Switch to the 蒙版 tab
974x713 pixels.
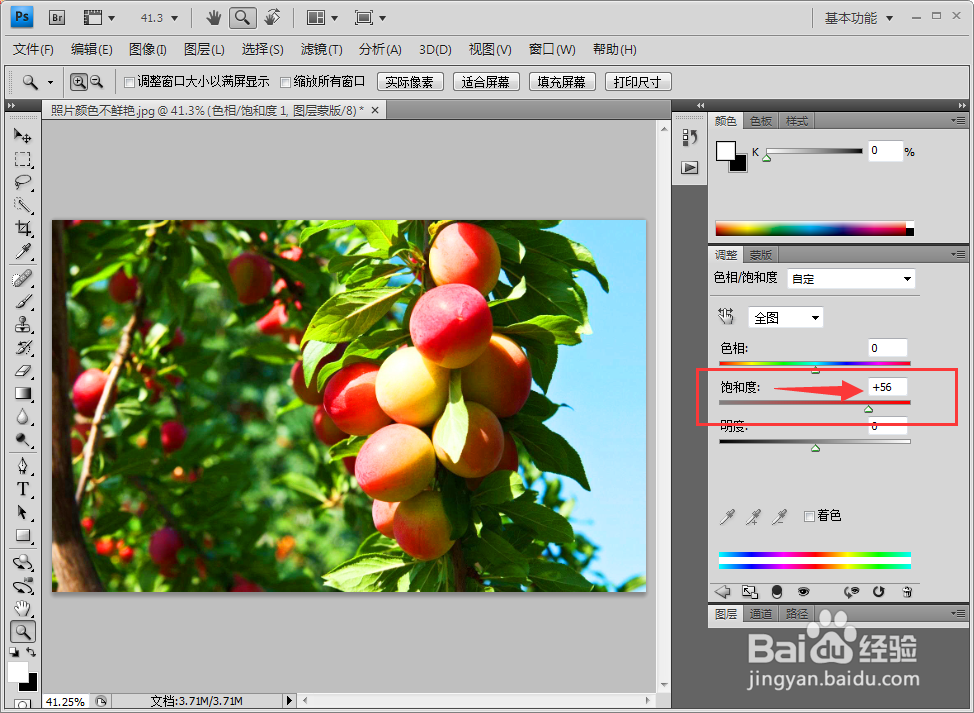(x=760, y=255)
